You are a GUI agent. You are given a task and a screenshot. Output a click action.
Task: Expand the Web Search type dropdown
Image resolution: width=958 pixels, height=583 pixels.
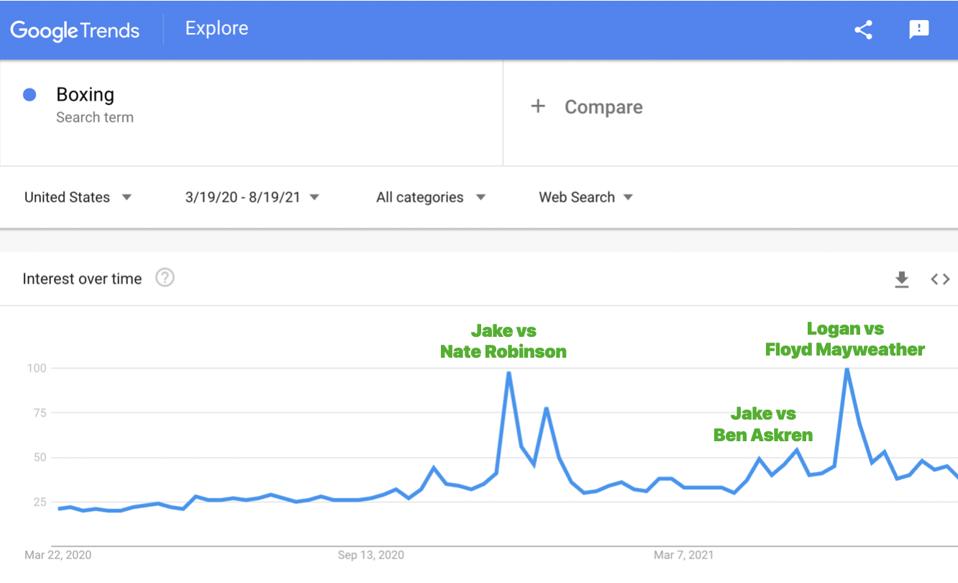586,197
